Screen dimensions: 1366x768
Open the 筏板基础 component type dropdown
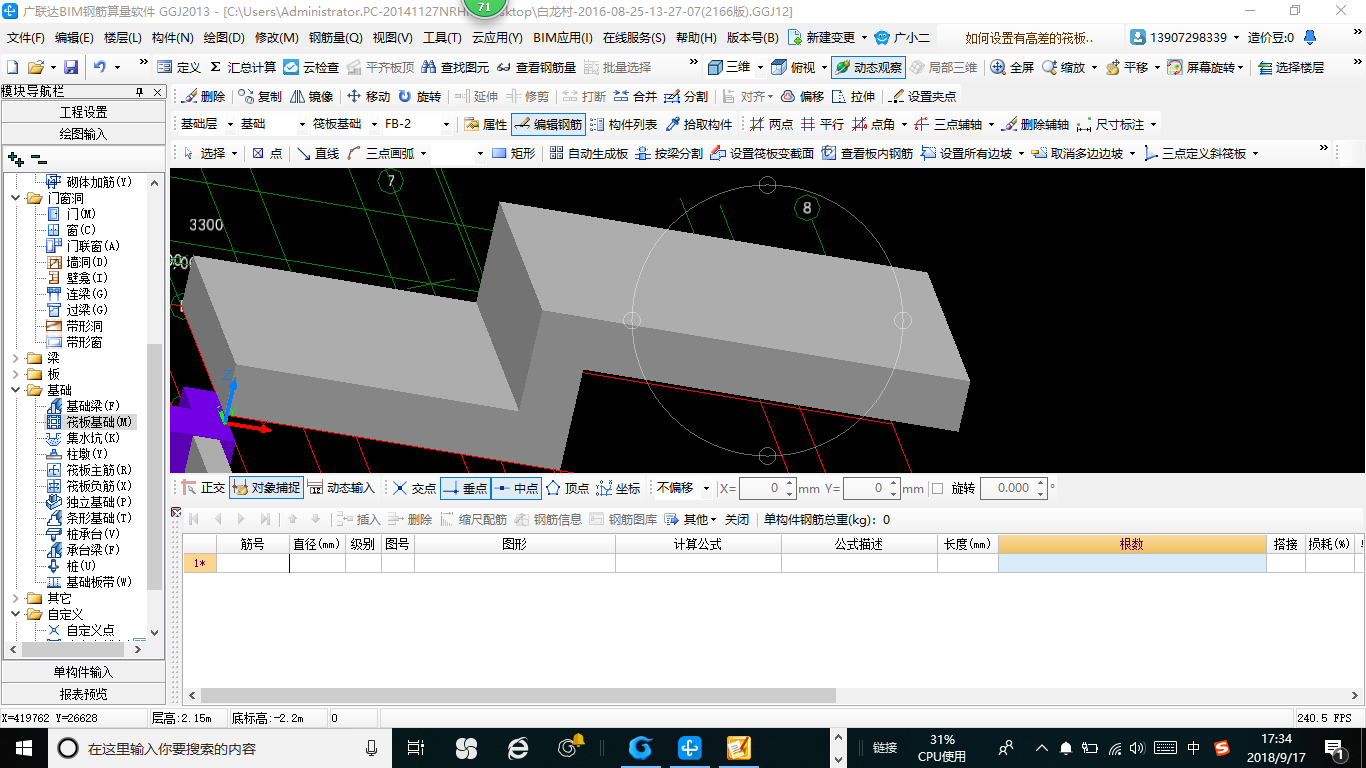click(375, 125)
